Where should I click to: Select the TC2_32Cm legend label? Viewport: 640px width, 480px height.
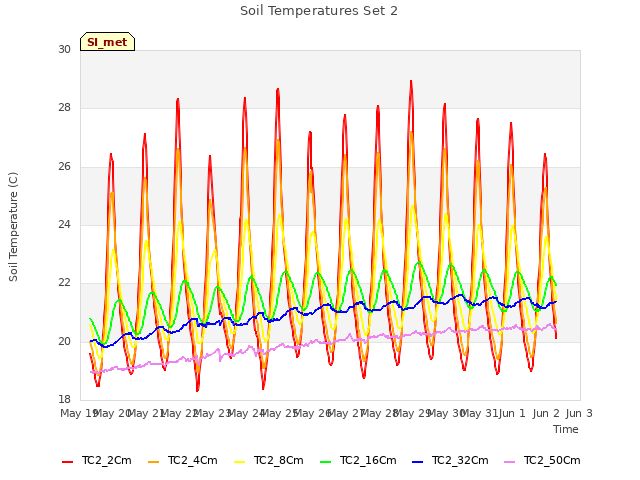pyautogui.click(x=460, y=460)
